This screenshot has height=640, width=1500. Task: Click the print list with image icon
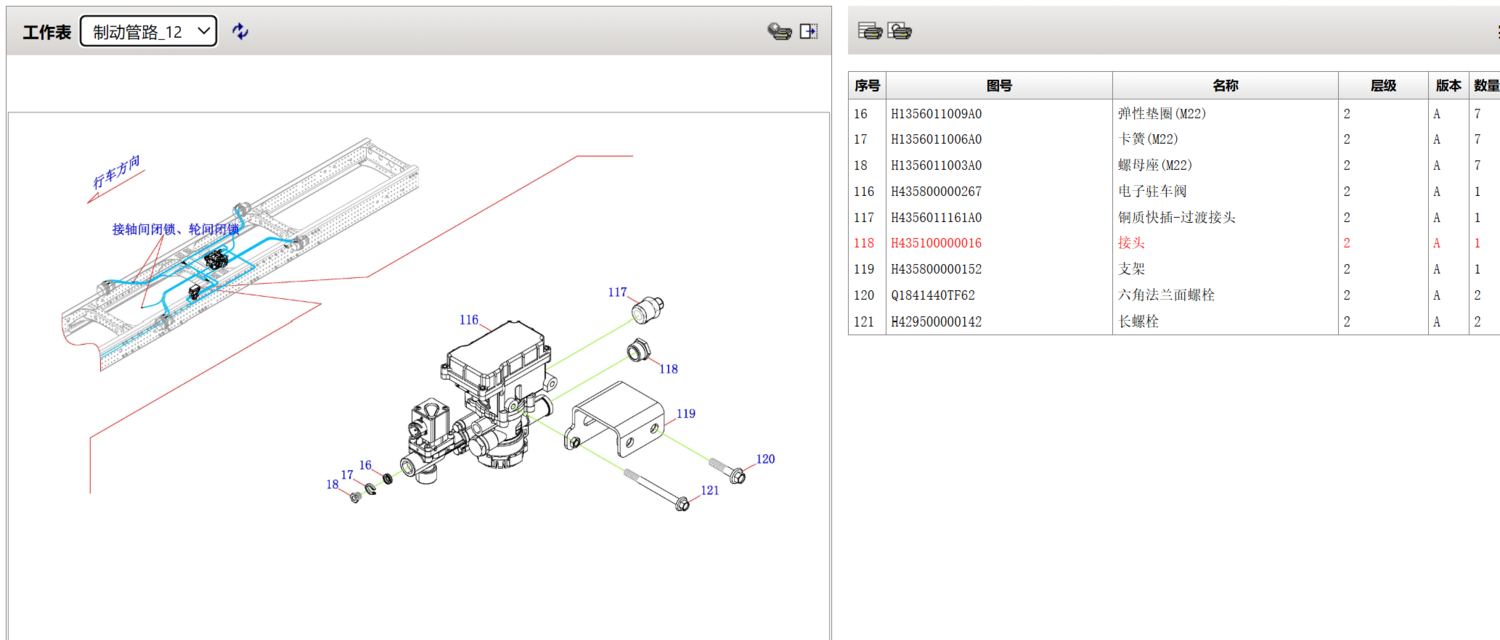point(900,31)
